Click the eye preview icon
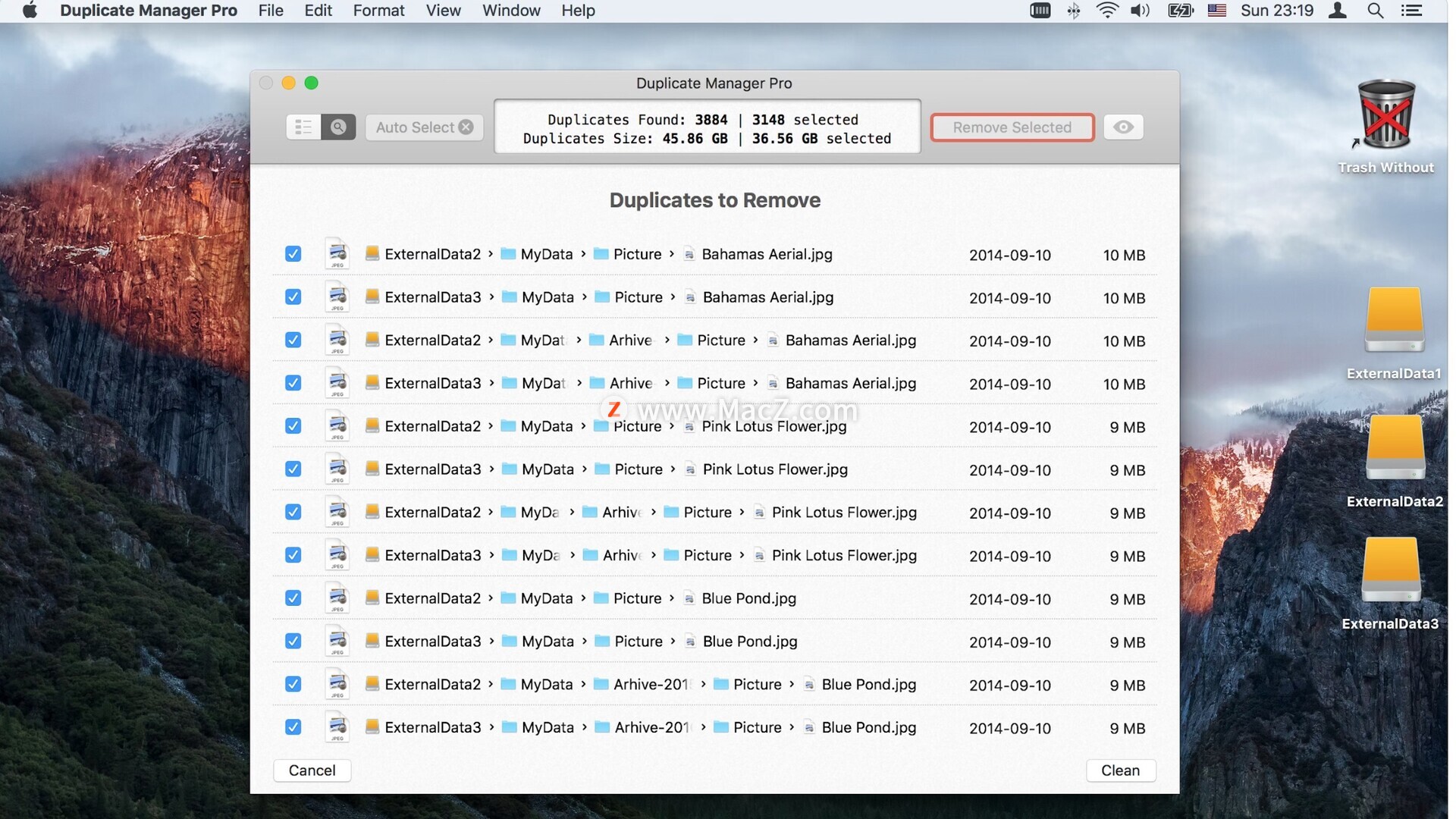The width and height of the screenshot is (1456, 819). click(1123, 127)
